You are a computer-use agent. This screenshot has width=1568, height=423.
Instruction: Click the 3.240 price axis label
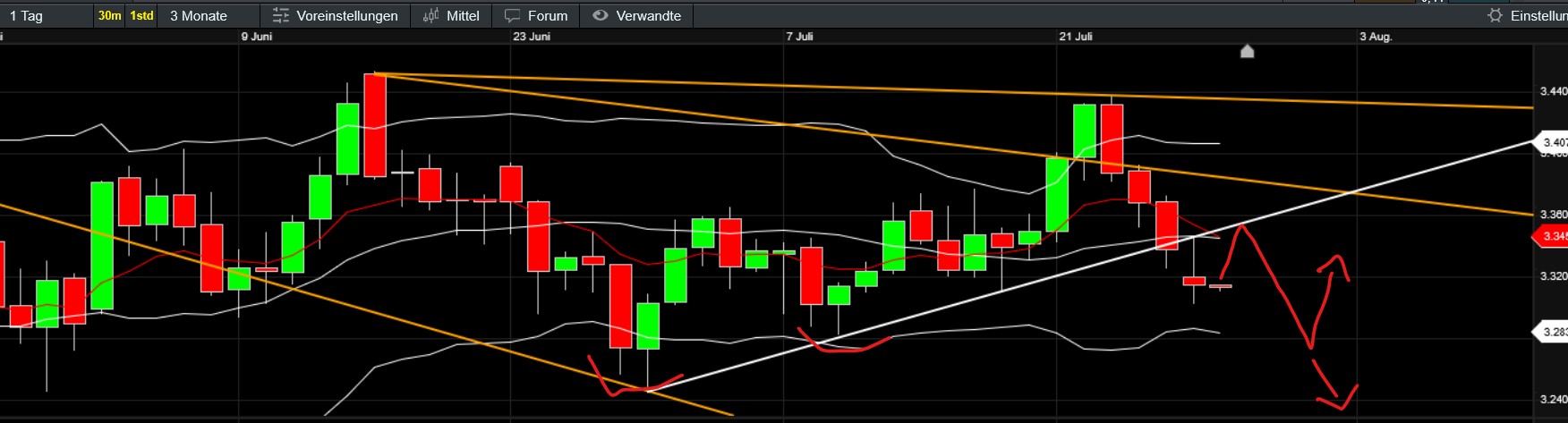coord(1554,400)
